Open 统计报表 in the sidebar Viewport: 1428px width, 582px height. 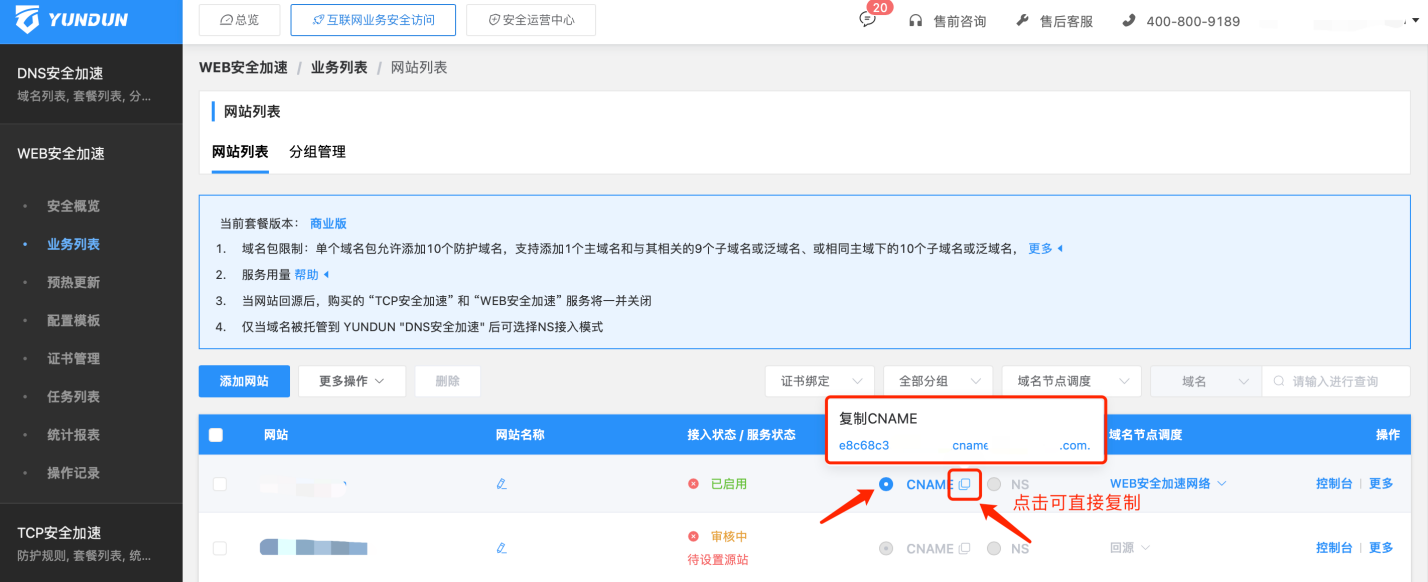[73, 434]
